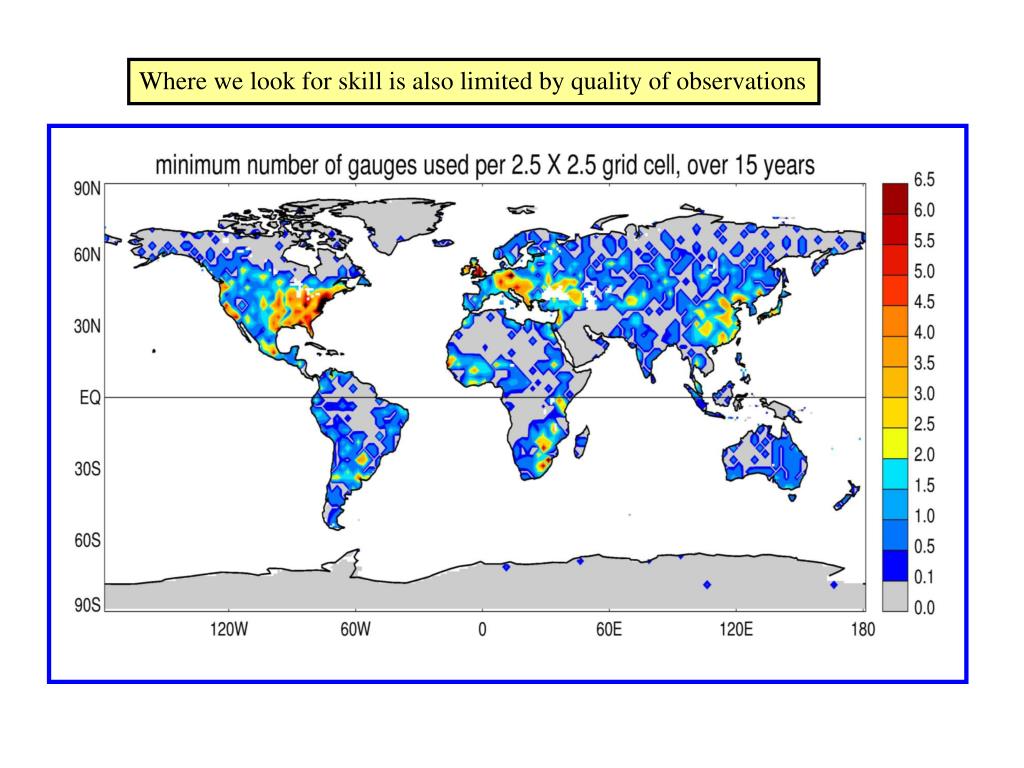This screenshot has height=768, width=1024.
Task: Click the dark red top colorbar swatch
Action: click(x=895, y=199)
